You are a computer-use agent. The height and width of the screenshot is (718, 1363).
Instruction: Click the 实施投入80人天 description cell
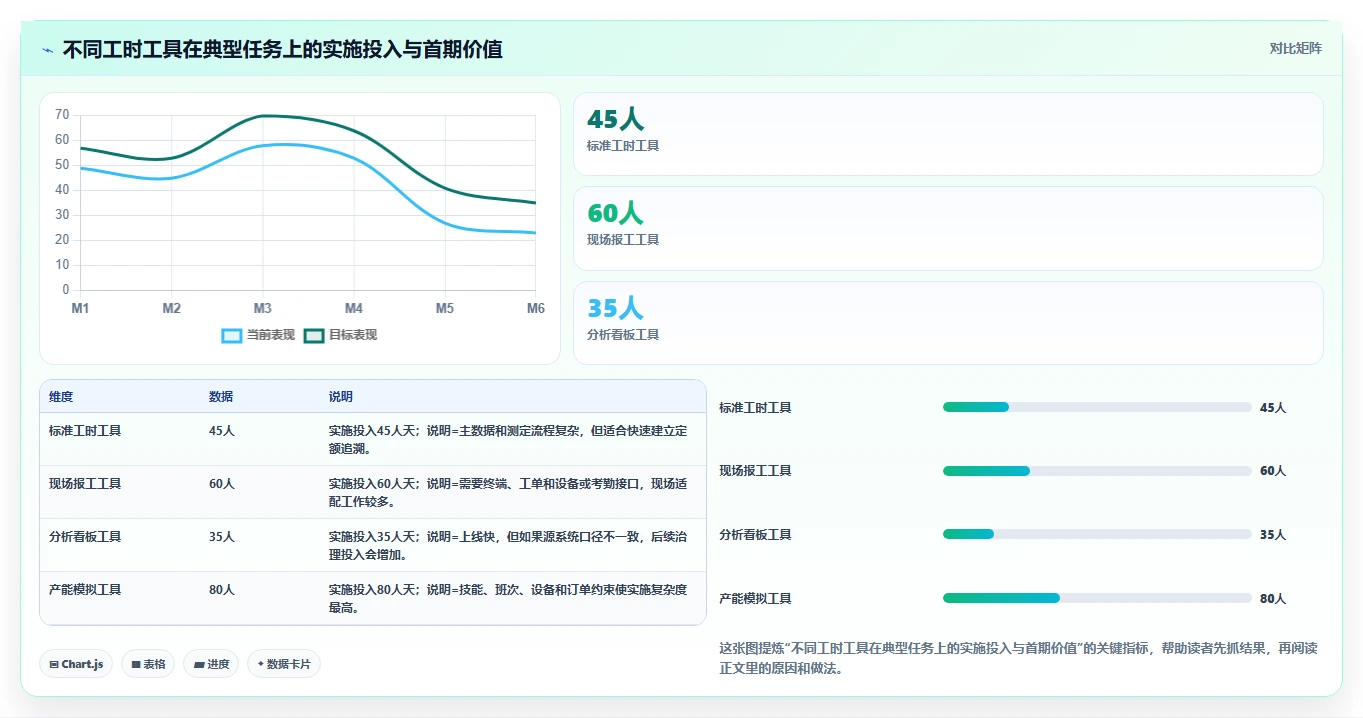[x=508, y=599]
